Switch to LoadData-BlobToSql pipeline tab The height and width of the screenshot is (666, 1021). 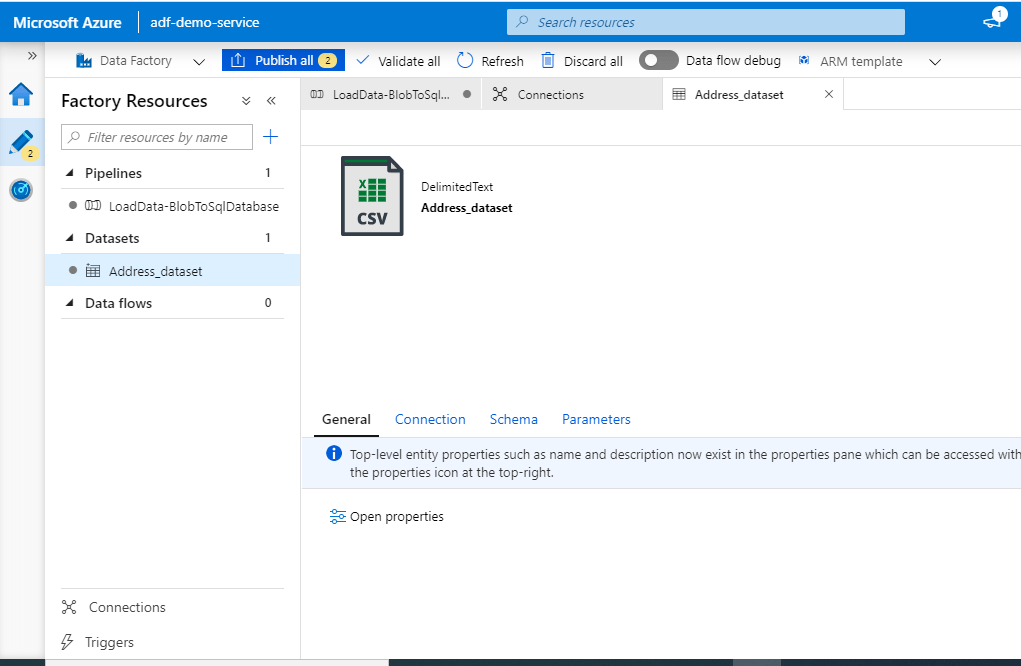(x=391, y=94)
